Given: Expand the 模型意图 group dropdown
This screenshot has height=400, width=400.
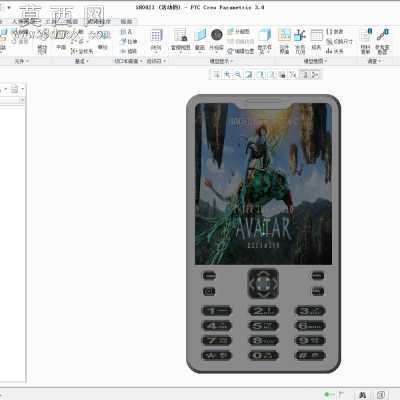Looking at the screenshot, I should coord(315,61).
